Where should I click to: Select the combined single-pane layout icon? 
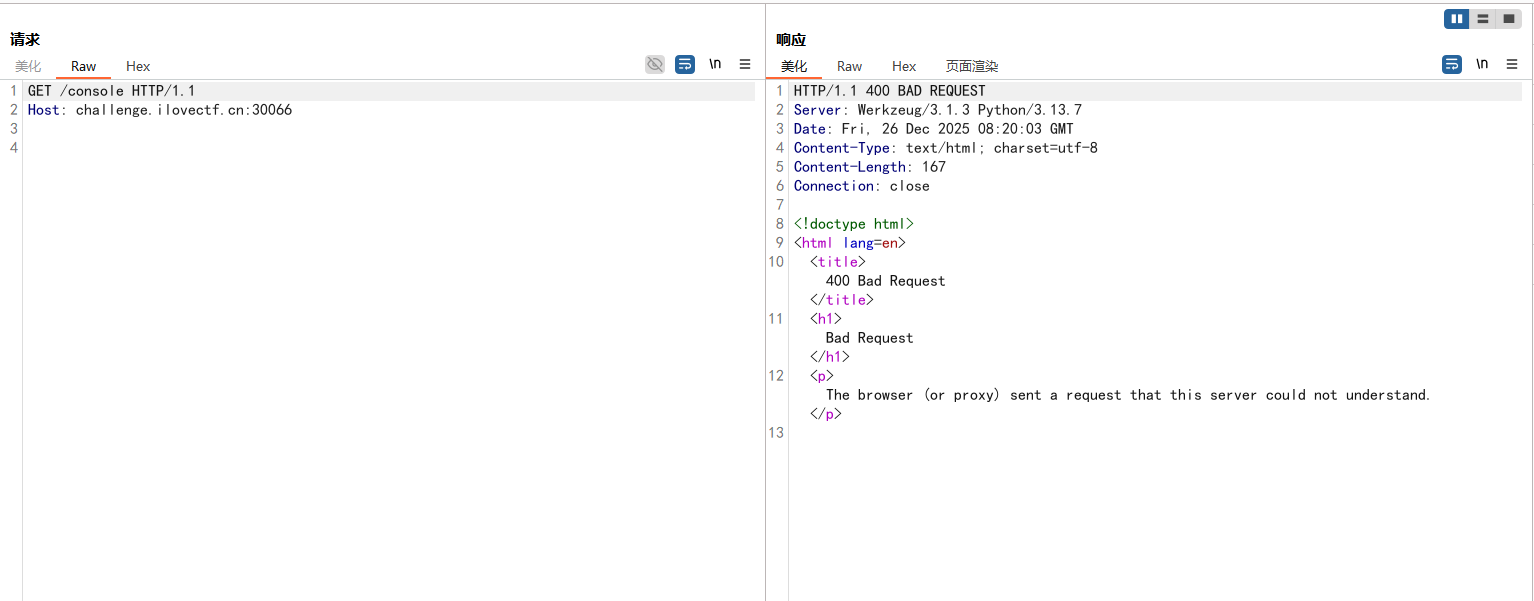pos(1509,19)
